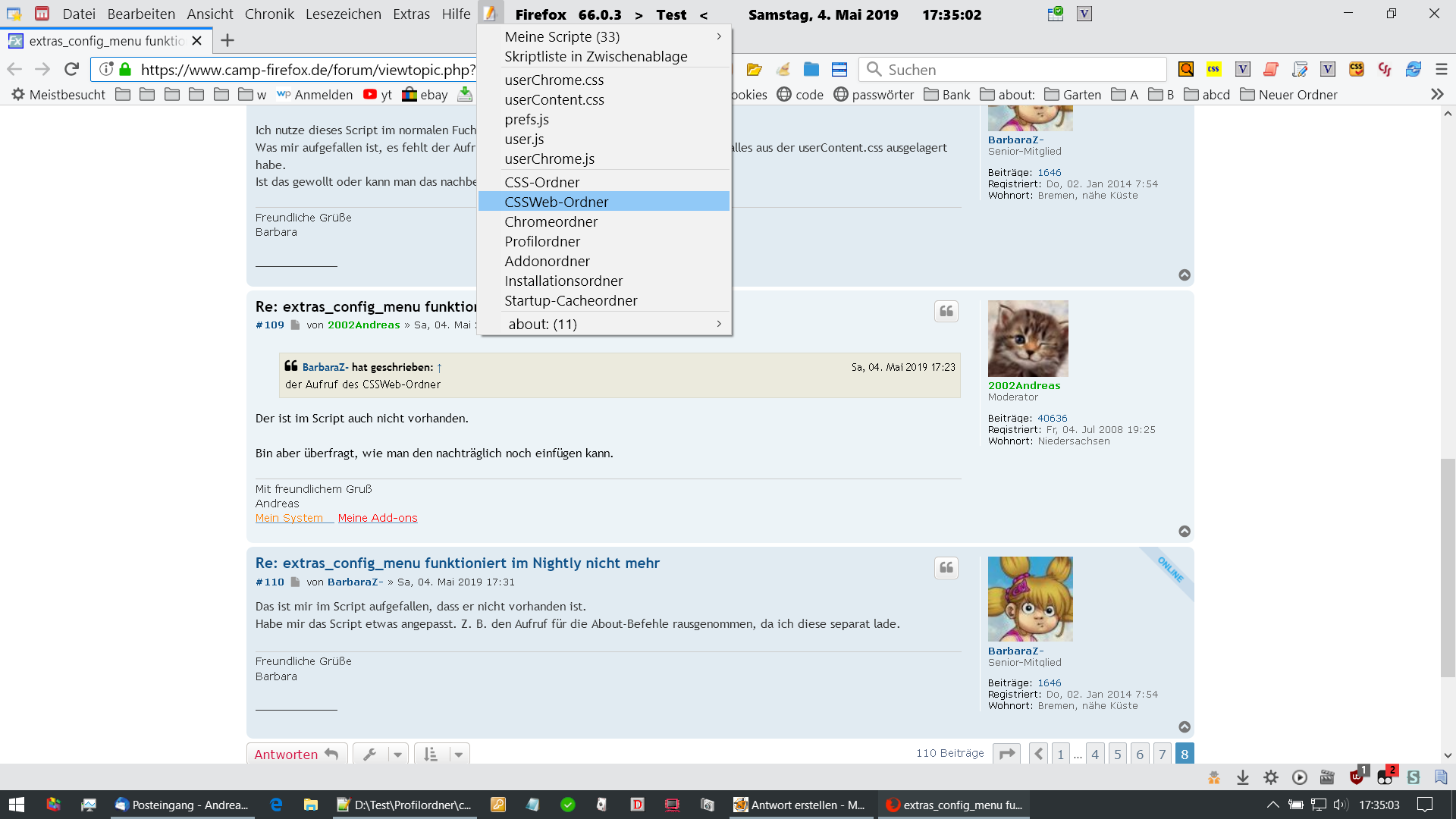Open the new tab plus button
This screenshot has width=1456, height=819.
[227, 40]
